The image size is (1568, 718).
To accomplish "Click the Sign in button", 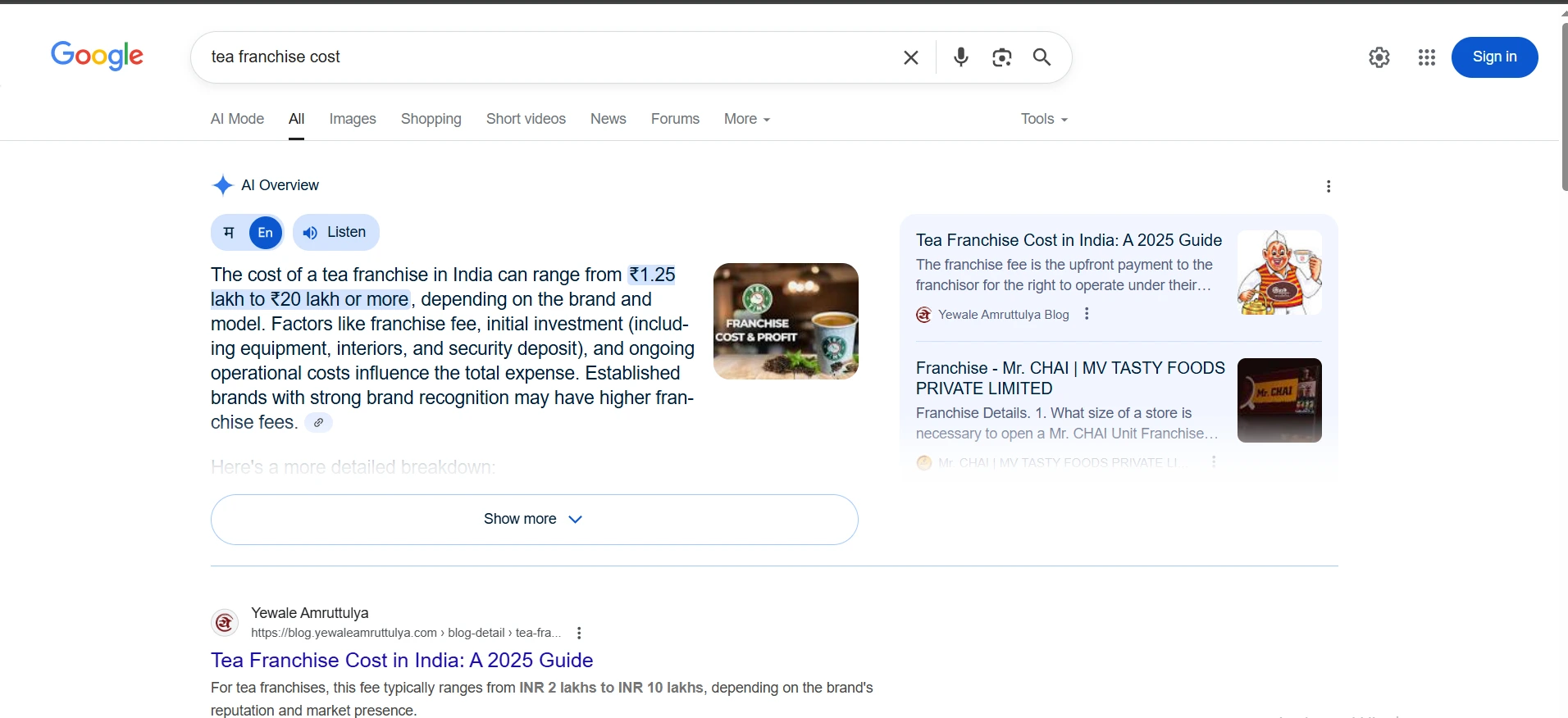I will pos(1494,57).
